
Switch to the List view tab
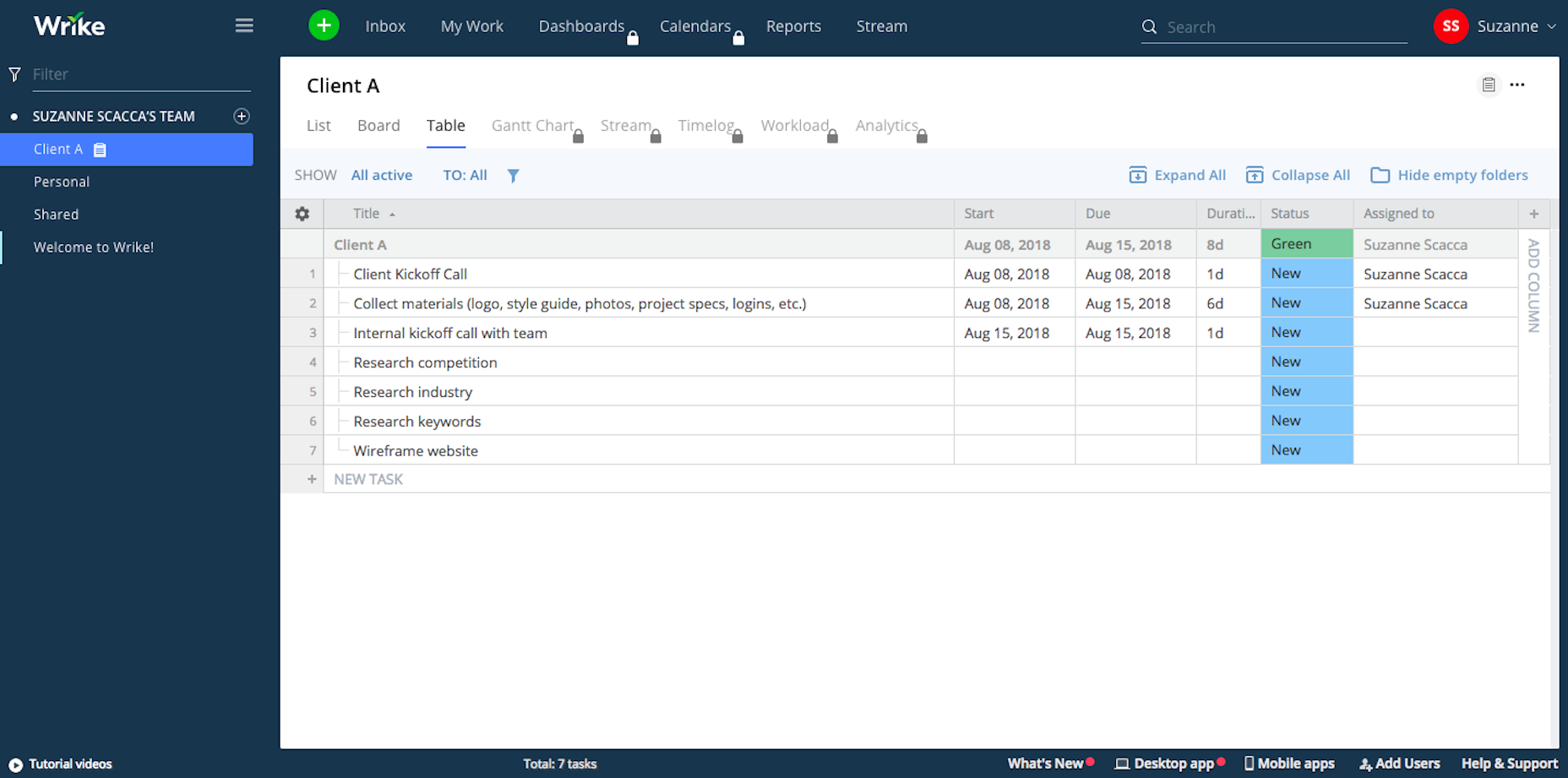(x=318, y=125)
